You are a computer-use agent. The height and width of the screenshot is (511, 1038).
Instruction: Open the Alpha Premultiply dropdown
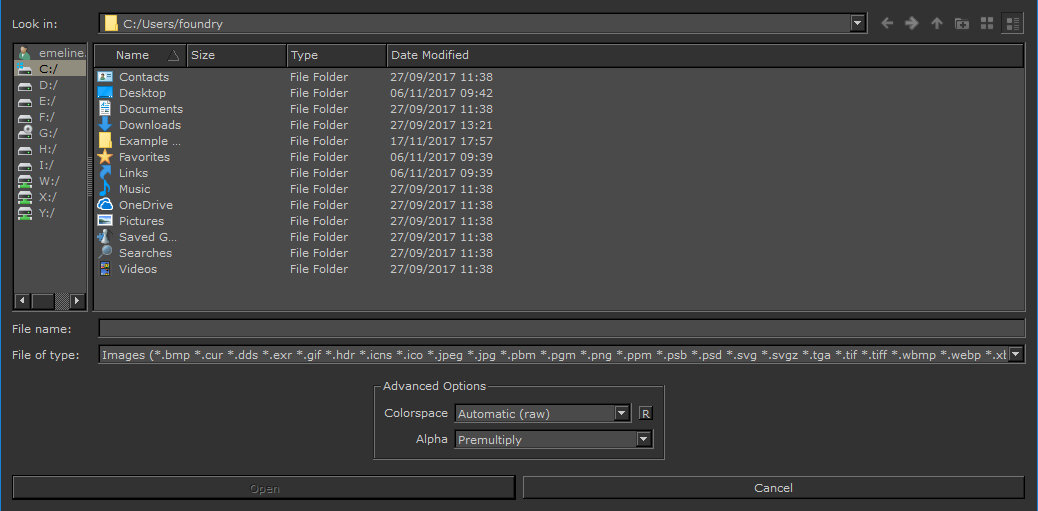(x=643, y=439)
